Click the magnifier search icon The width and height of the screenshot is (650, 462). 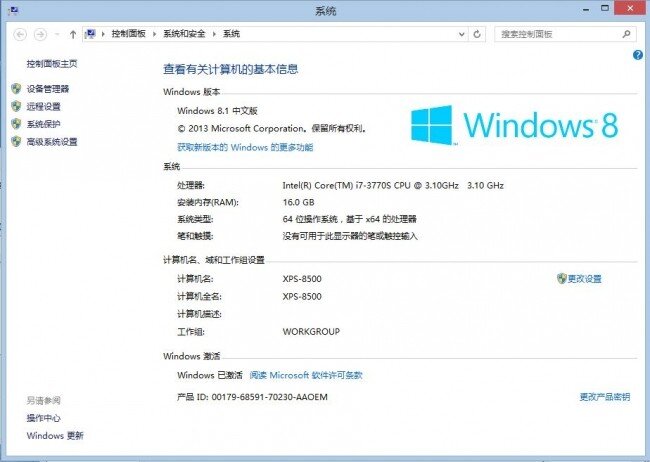coord(626,34)
